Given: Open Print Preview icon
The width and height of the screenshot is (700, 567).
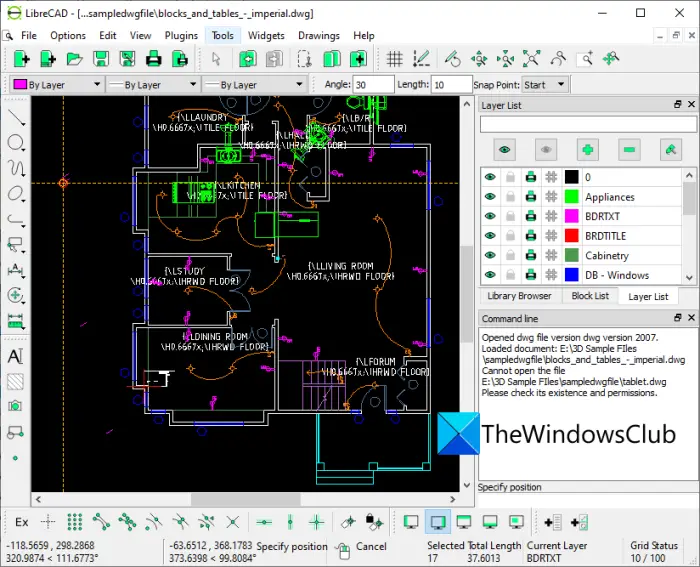Looking at the screenshot, I should click(180, 58).
